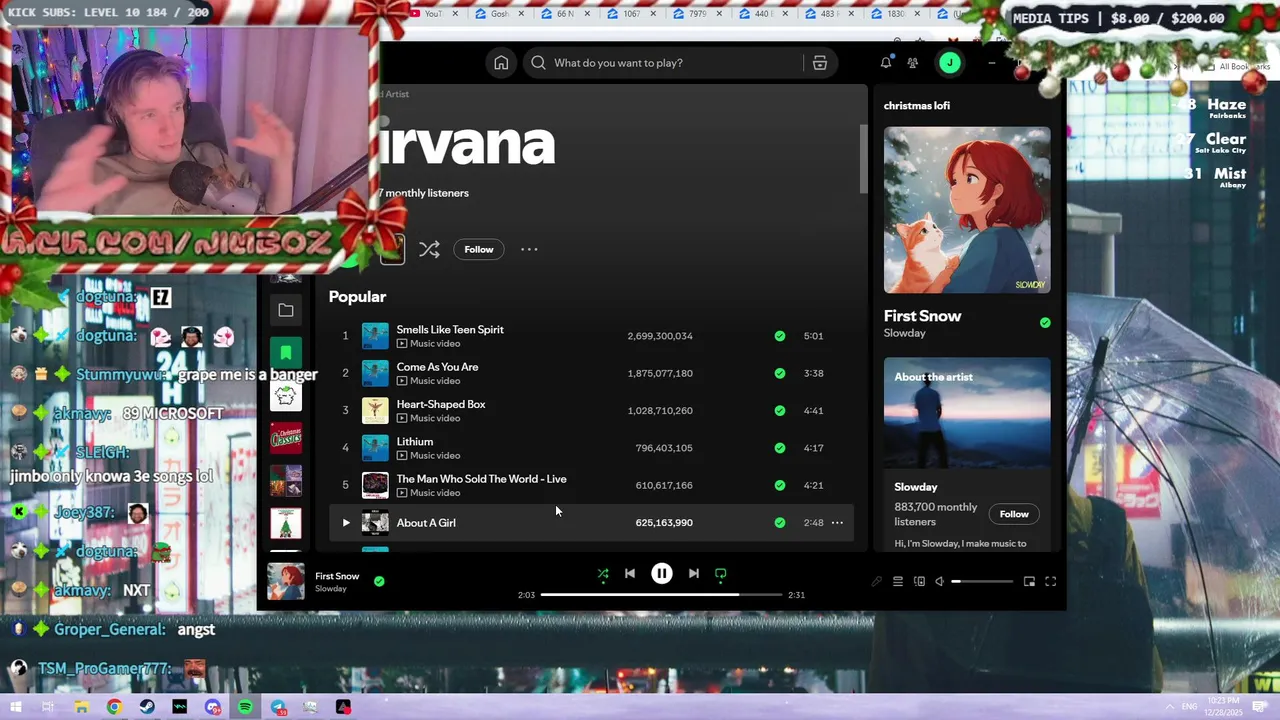Image resolution: width=1280 pixels, height=720 pixels.
Task: Follow the artist Nirvana
Action: (x=479, y=249)
